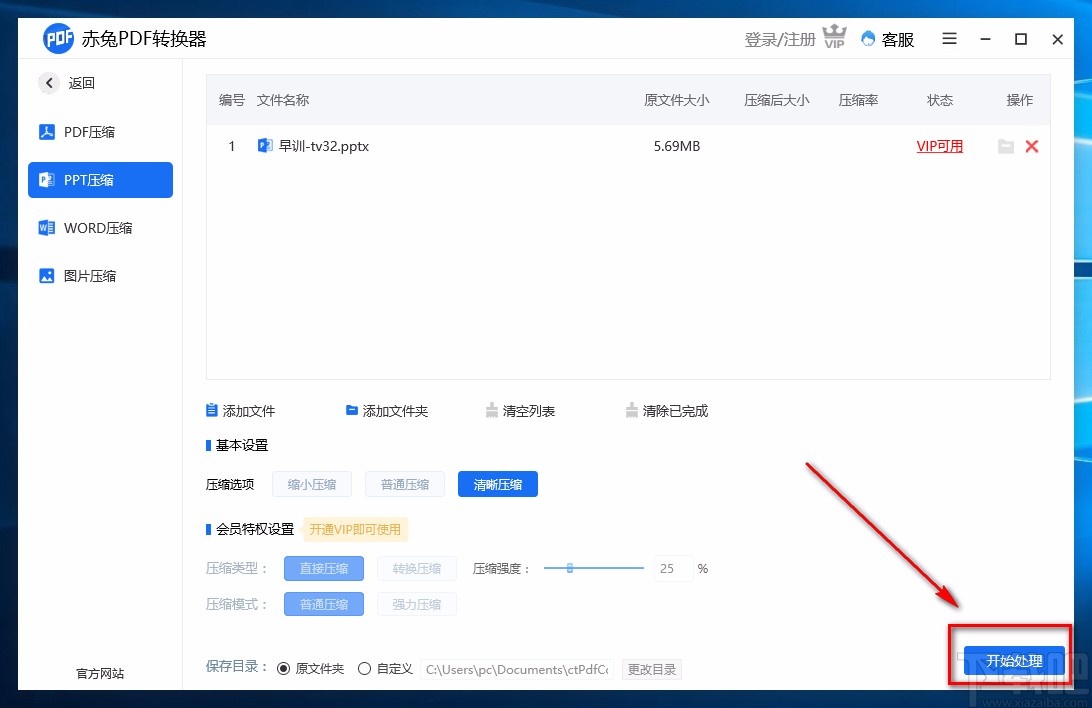Switch to 缩小压缩 compression option
The height and width of the screenshot is (708, 1092).
pos(312,484)
